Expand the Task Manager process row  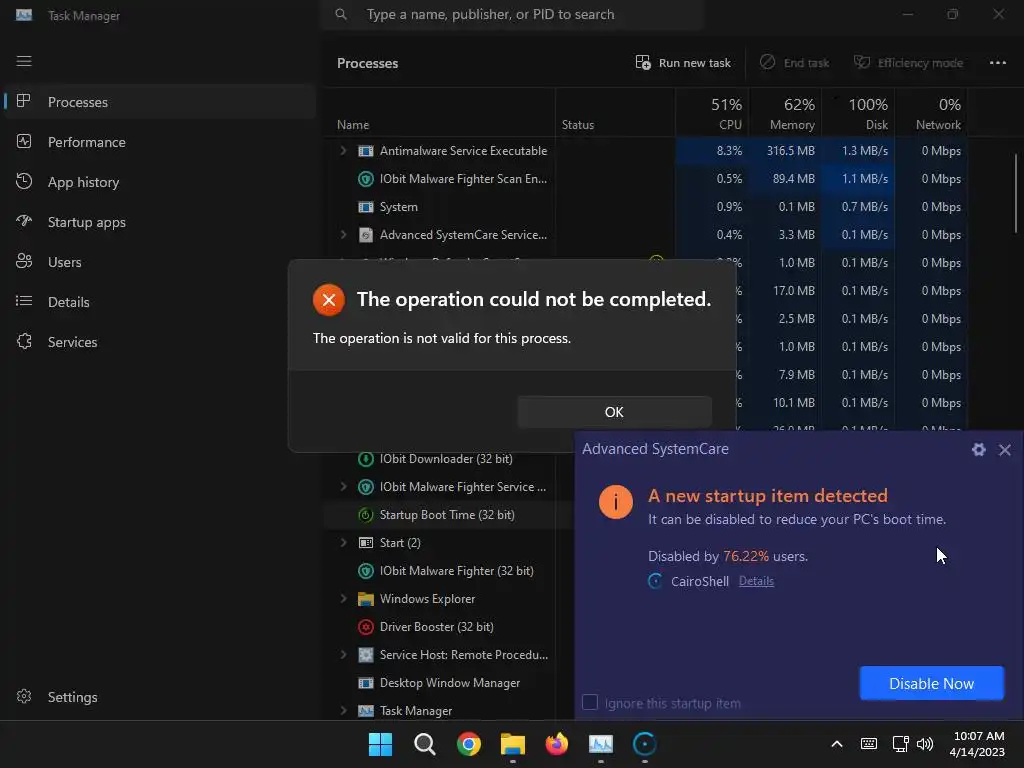pos(344,711)
